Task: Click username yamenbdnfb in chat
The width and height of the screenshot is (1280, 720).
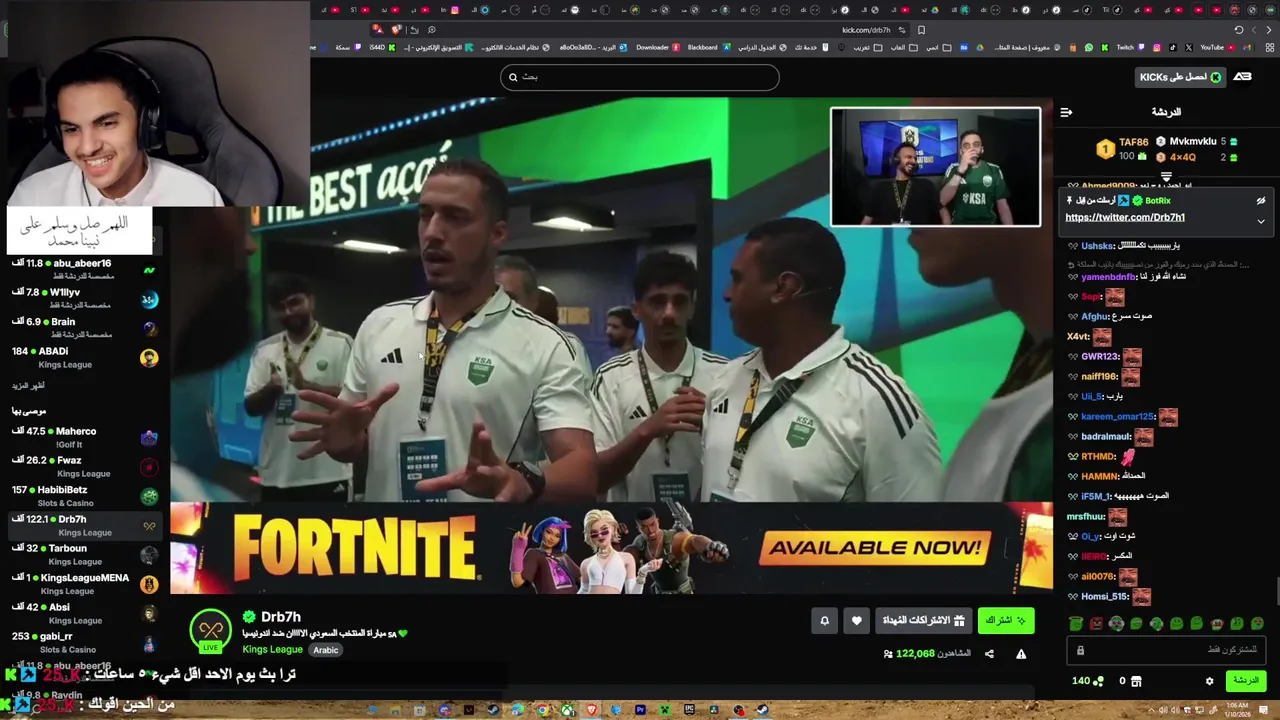Action: coord(1108,277)
